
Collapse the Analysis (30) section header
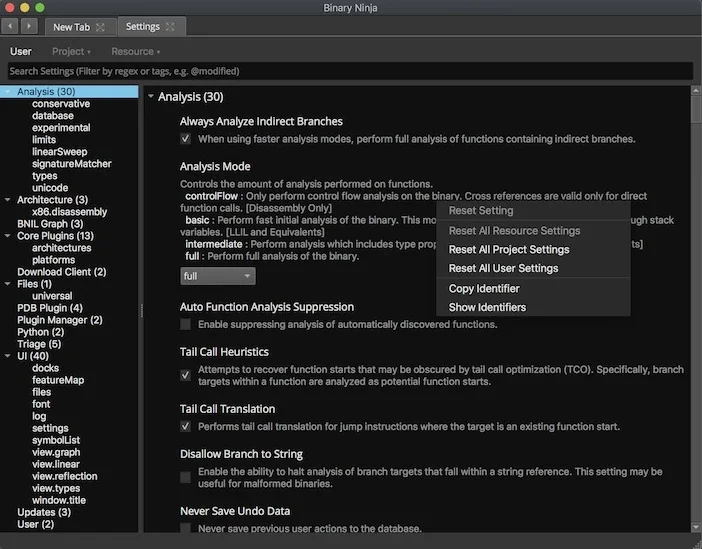click(x=151, y=96)
